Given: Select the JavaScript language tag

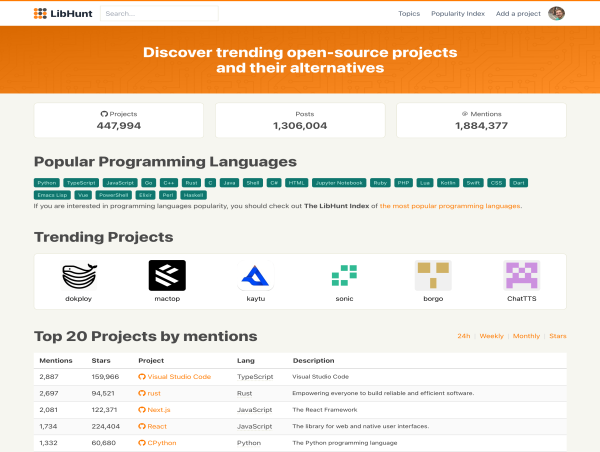Looking at the screenshot, I should coord(120,183).
